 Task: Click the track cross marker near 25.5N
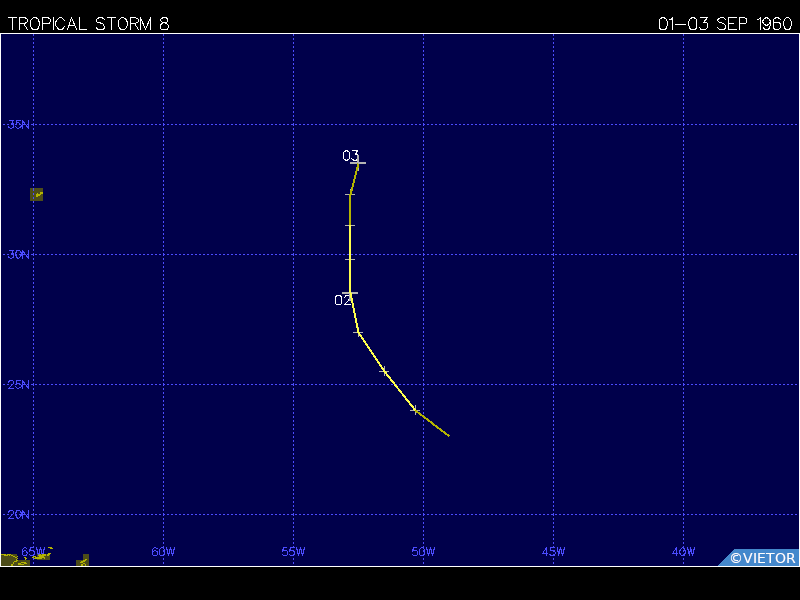pos(384,371)
